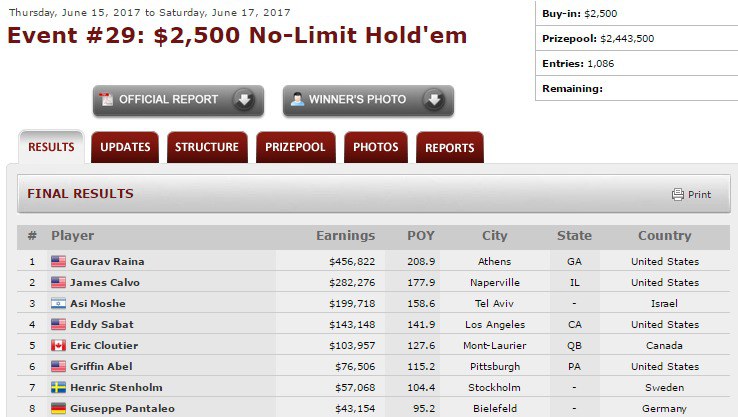Click the Israel flag beside Asi Moshe
This screenshot has width=738, height=417.
point(58,304)
